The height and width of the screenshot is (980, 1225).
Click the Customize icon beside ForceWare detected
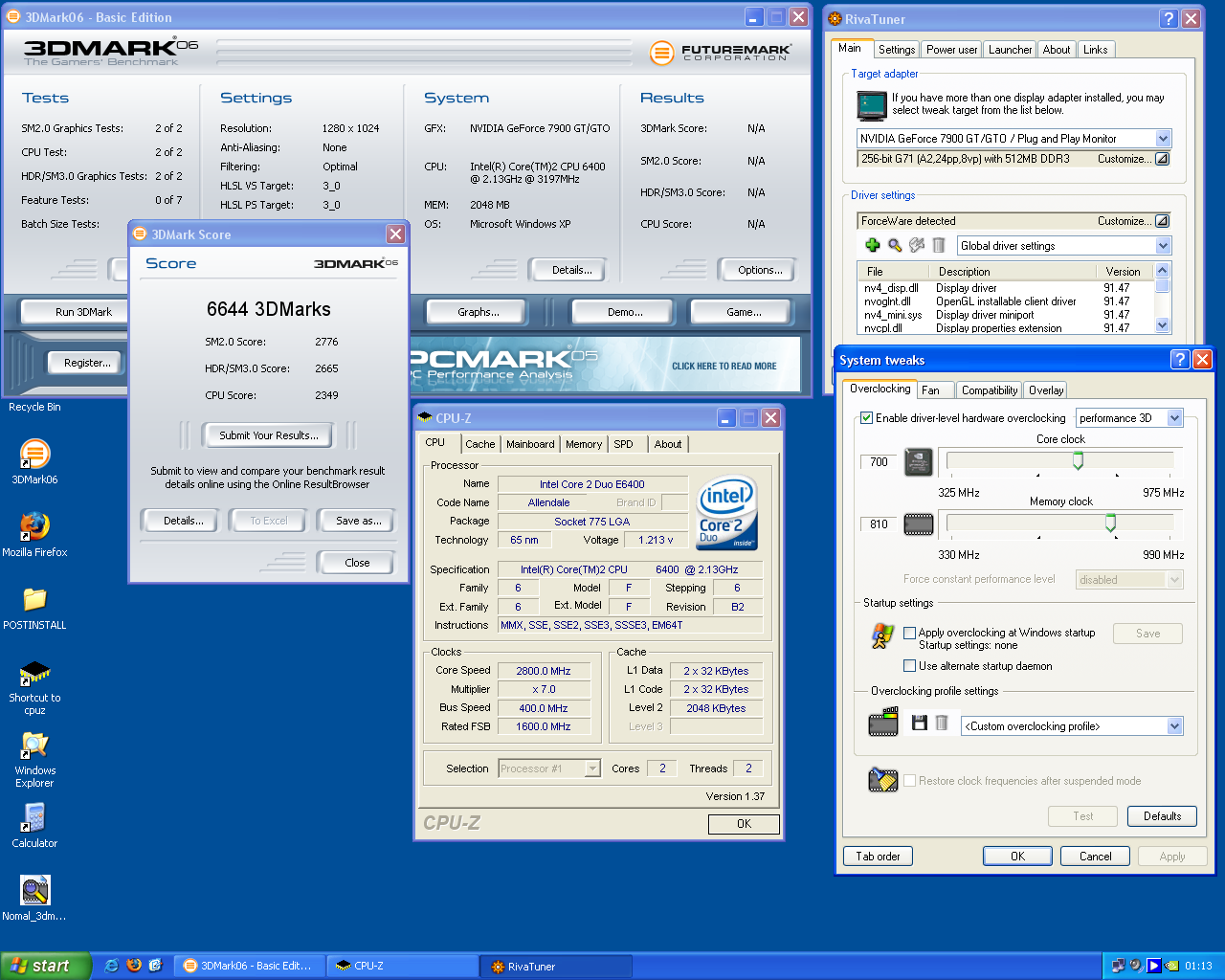click(1162, 220)
